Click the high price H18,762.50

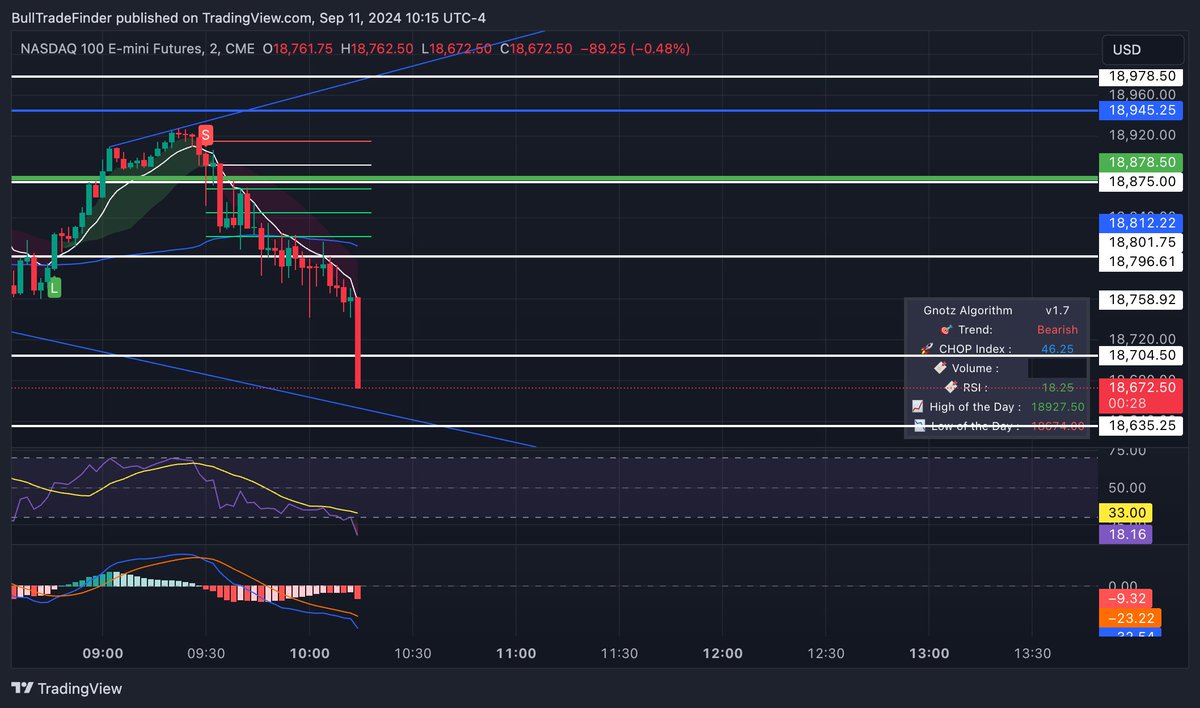pos(377,48)
